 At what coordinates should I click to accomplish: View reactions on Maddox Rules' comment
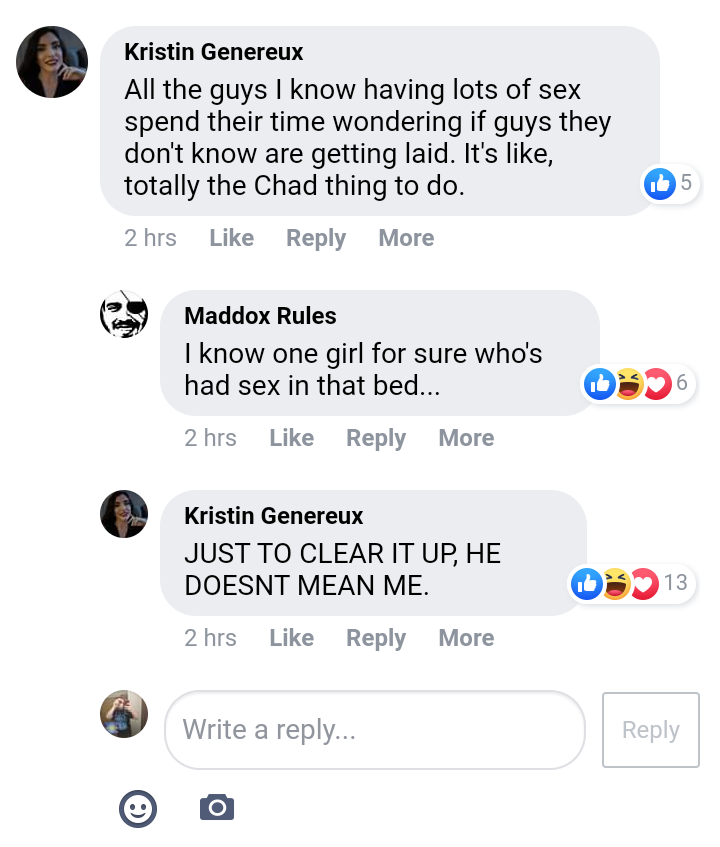638,383
